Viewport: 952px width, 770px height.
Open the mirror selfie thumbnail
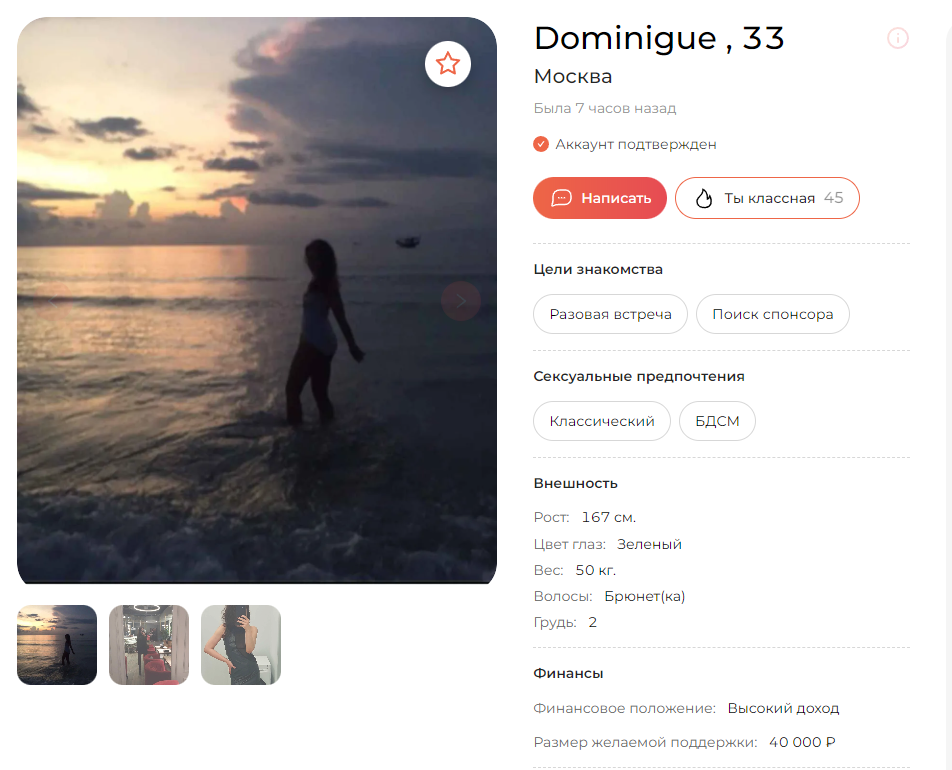[x=241, y=645]
